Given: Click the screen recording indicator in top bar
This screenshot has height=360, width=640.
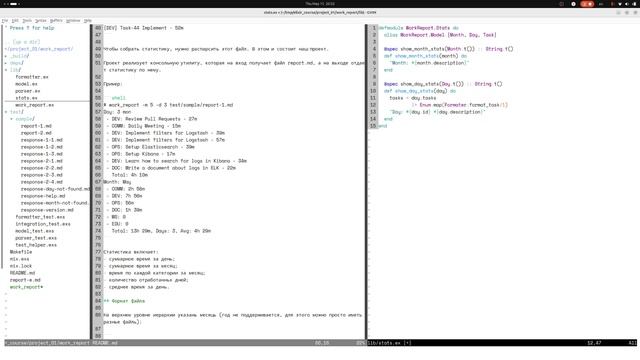Looking at the screenshot, I should coord(587,4).
